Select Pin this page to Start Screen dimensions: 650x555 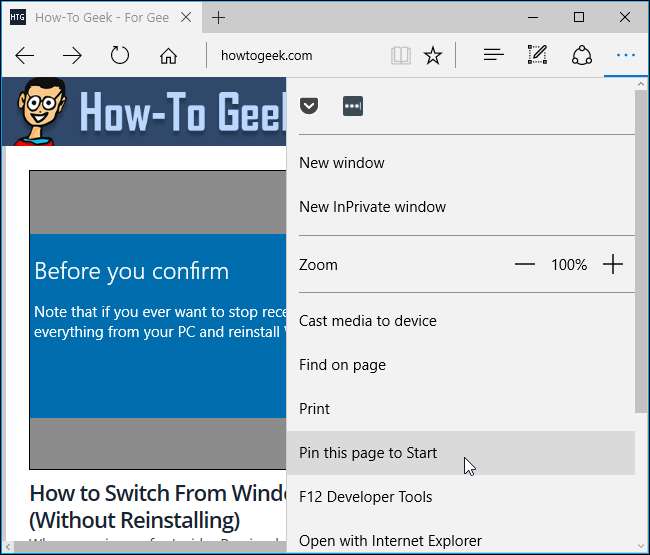(x=368, y=453)
